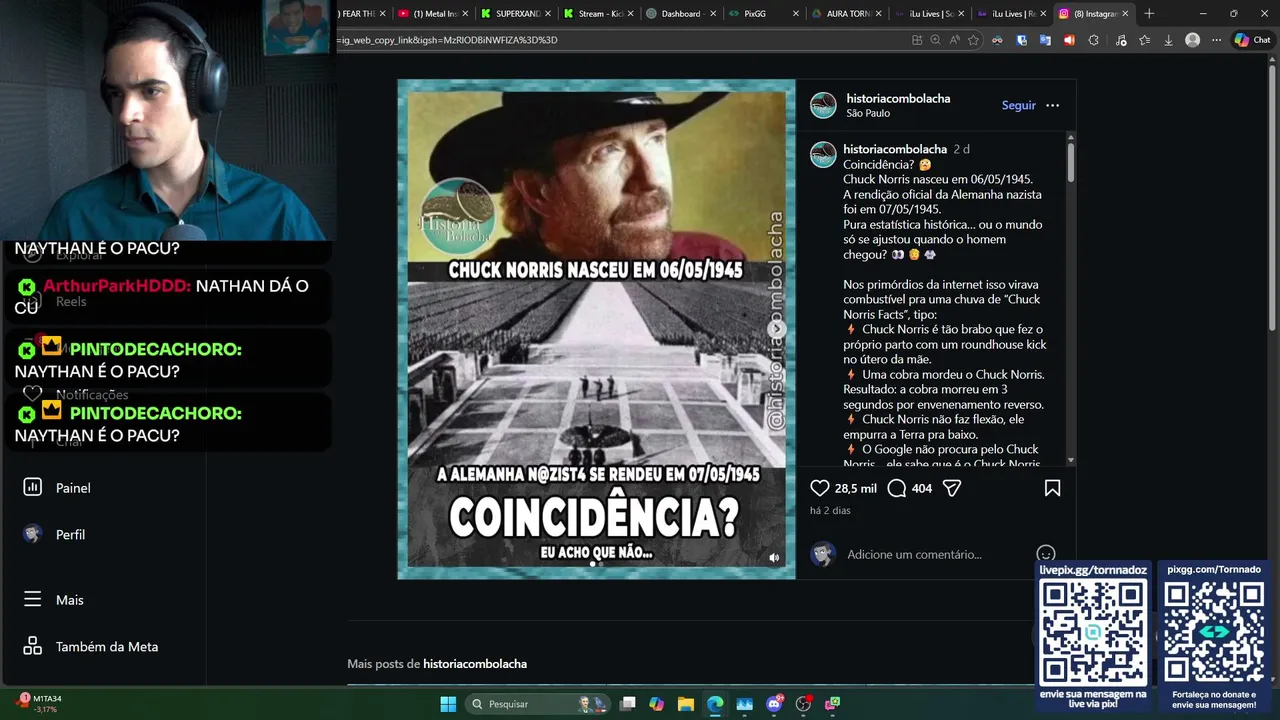Screen dimensions: 1280x720
Task: Open the historiacombolacha profile from the post header
Action: pyautogui.click(x=898, y=98)
